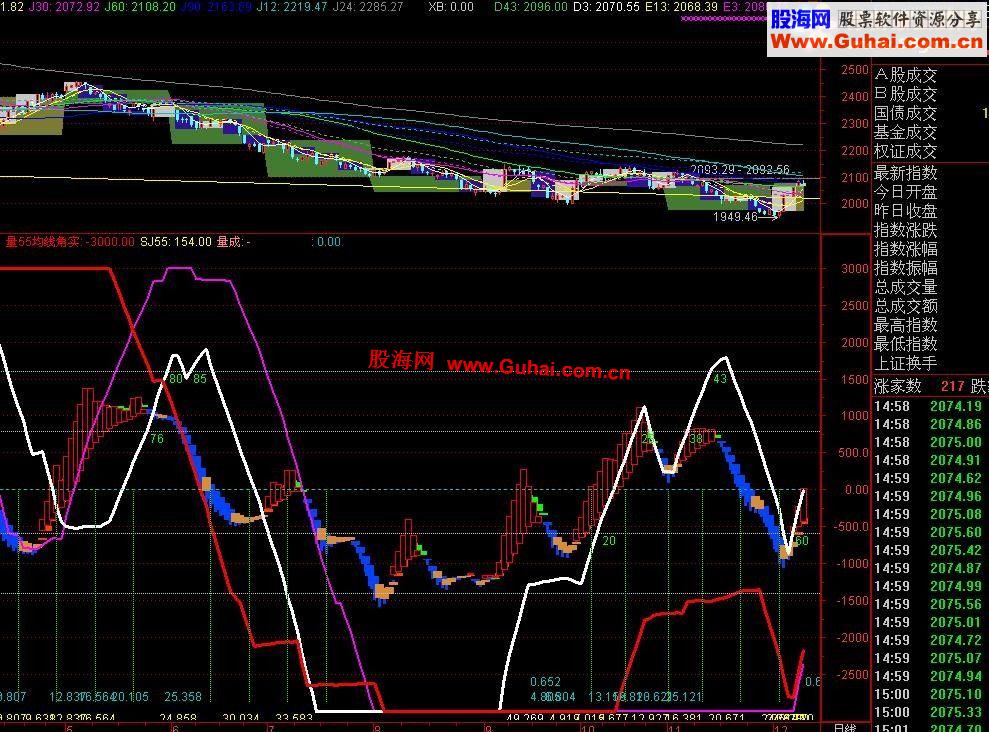Select the tick row priced 2075.56
The width and height of the screenshot is (989, 732).
(930, 604)
